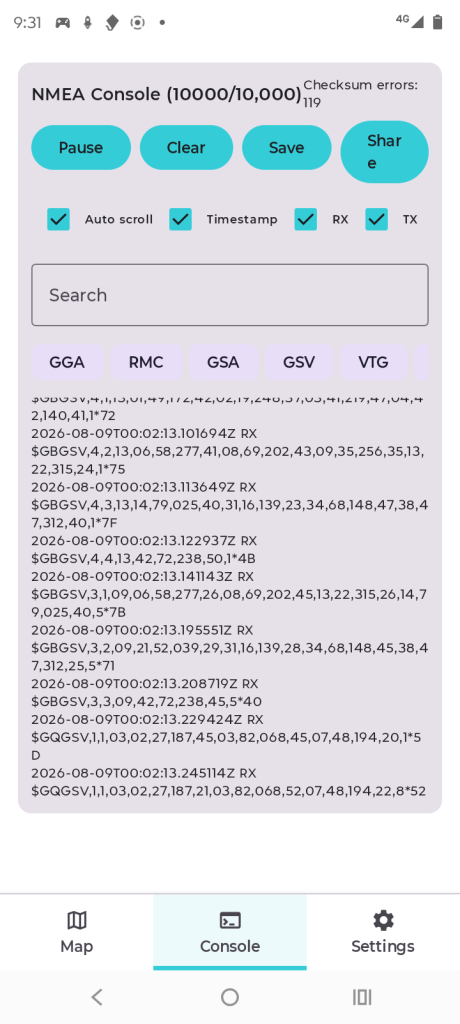Save the NMEA log

point(287,148)
